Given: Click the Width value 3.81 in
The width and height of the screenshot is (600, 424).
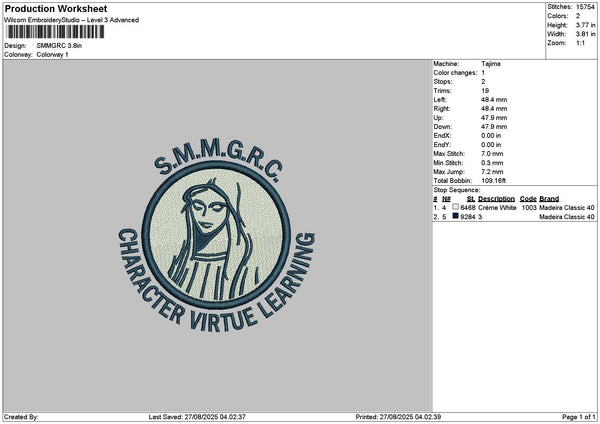Looking at the screenshot, I should pos(586,34).
